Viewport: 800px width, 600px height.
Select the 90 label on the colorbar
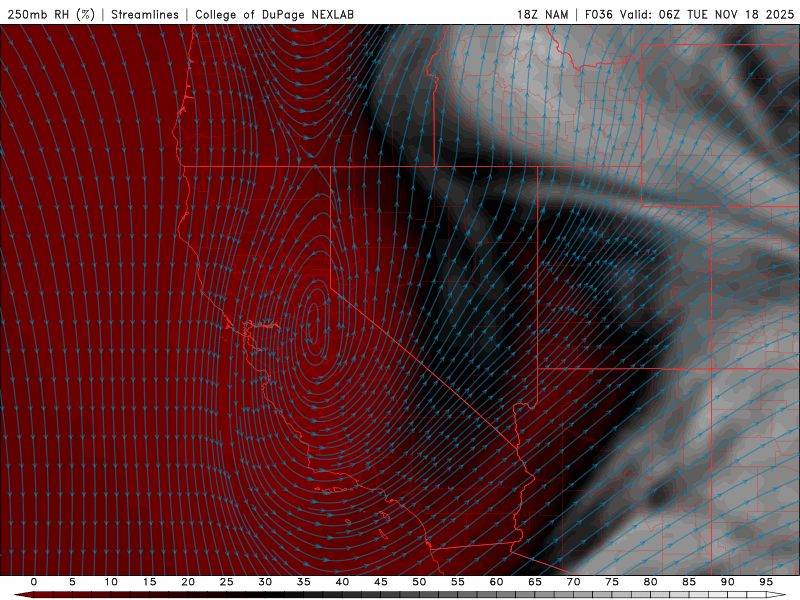pos(727,582)
